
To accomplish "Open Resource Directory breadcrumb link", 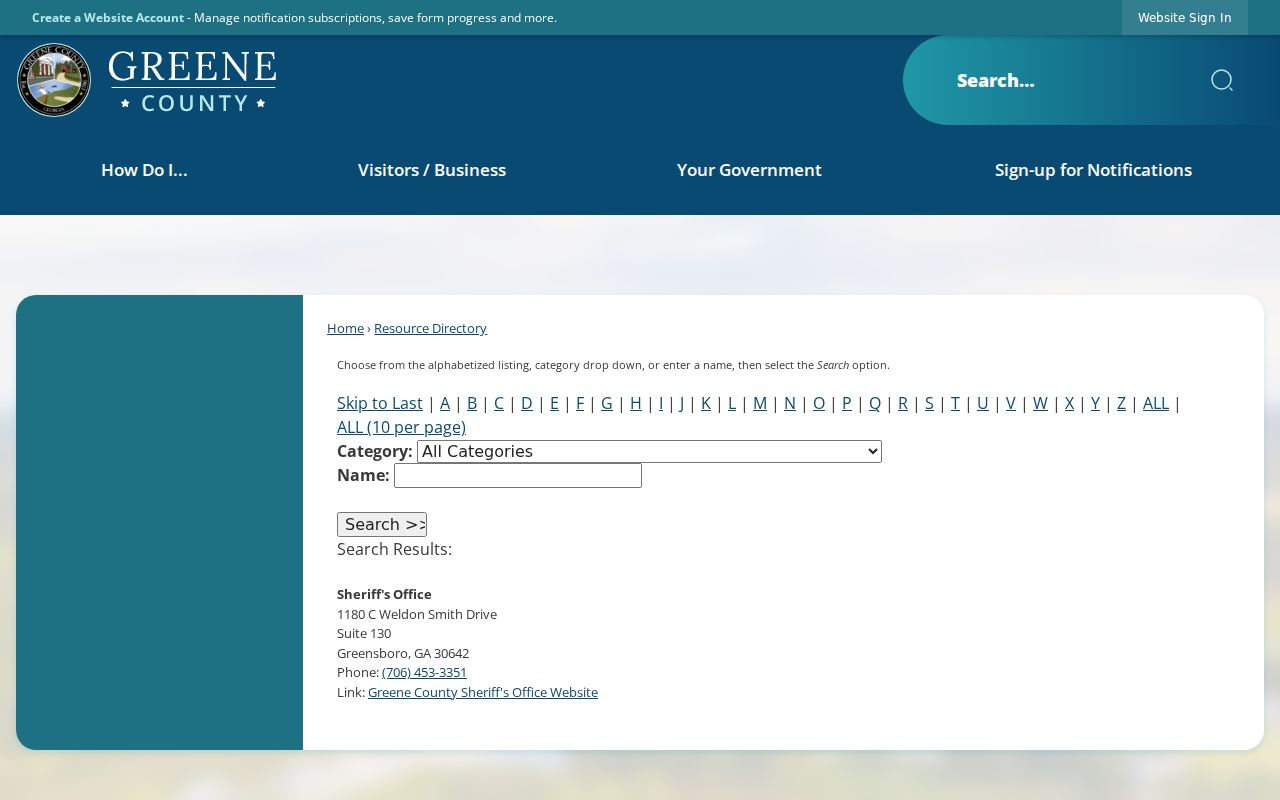I will [x=430, y=328].
